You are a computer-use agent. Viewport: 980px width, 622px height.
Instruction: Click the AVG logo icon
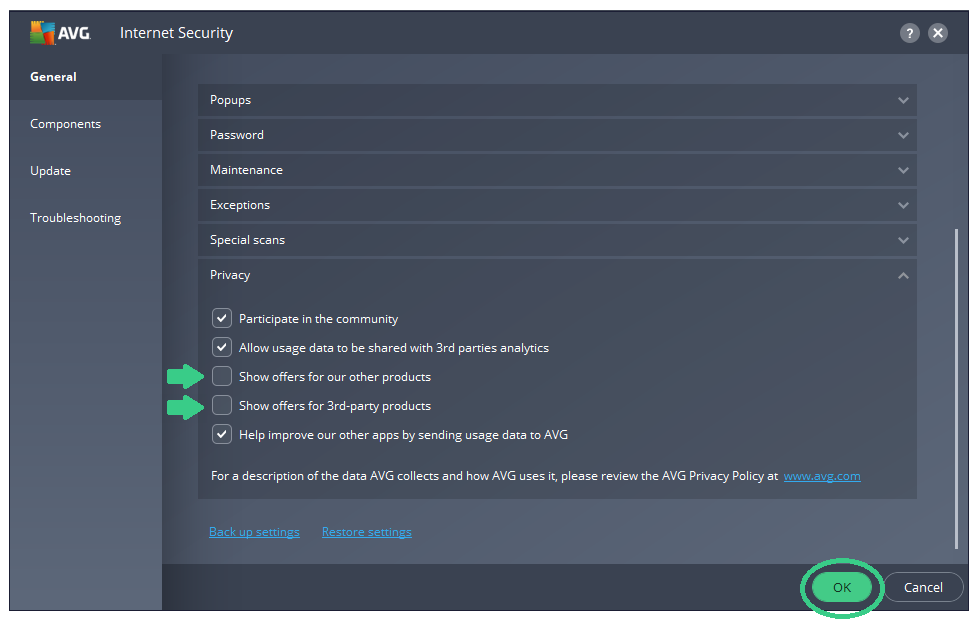pyautogui.click(x=61, y=33)
